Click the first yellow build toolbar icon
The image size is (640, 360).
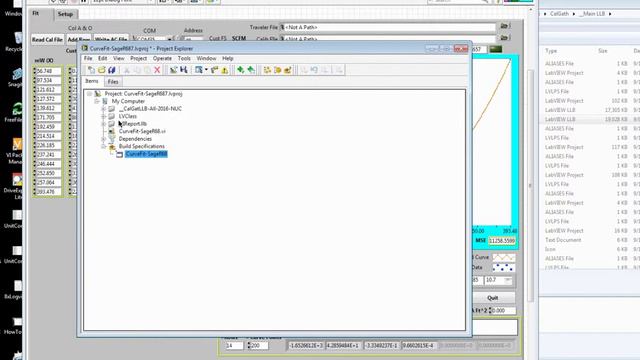(x=267, y=70)
